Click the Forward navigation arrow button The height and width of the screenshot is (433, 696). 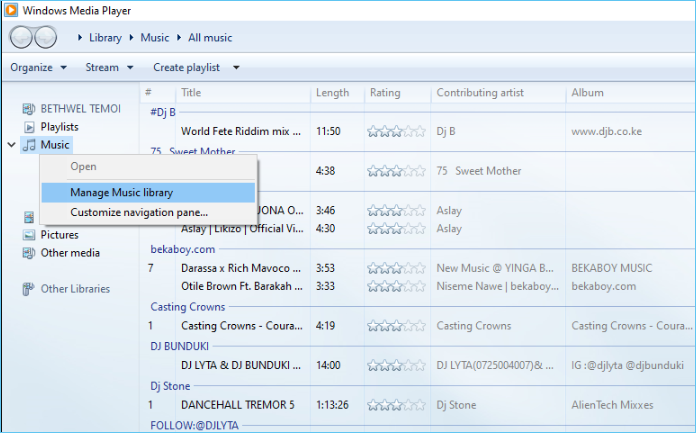[46, 38]
